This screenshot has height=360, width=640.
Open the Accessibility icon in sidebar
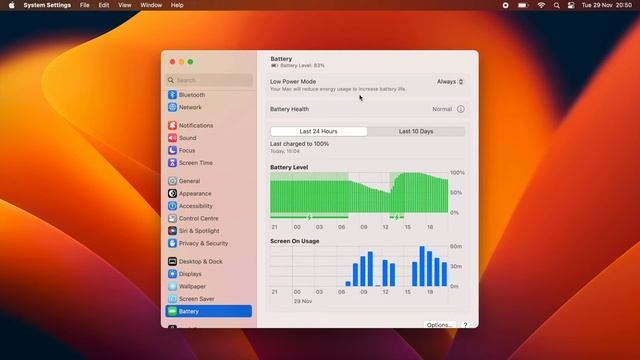click(172, 206)
